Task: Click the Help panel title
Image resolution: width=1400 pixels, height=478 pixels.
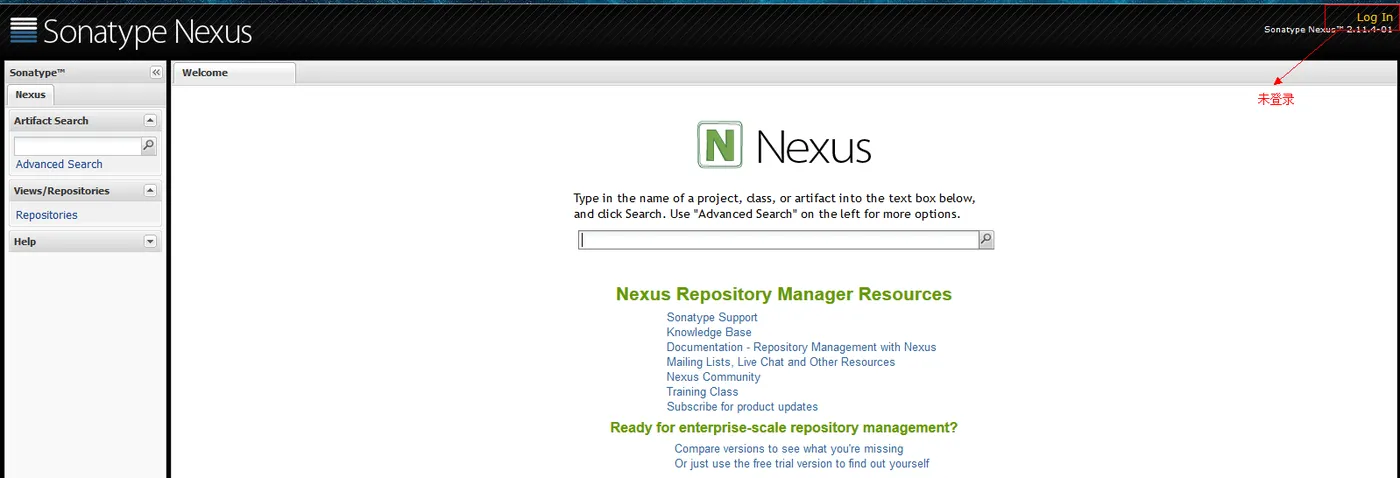Action: (25, 241)
